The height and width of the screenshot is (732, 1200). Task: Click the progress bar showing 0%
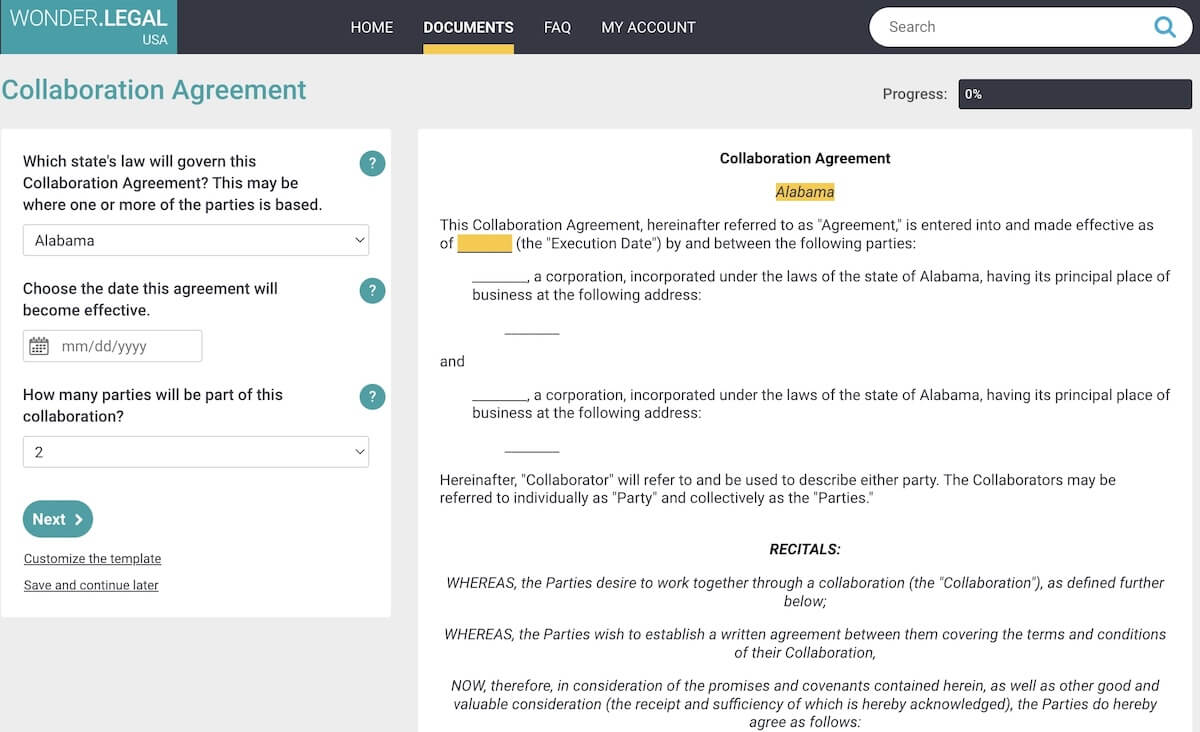click(x=1075, y=94)
